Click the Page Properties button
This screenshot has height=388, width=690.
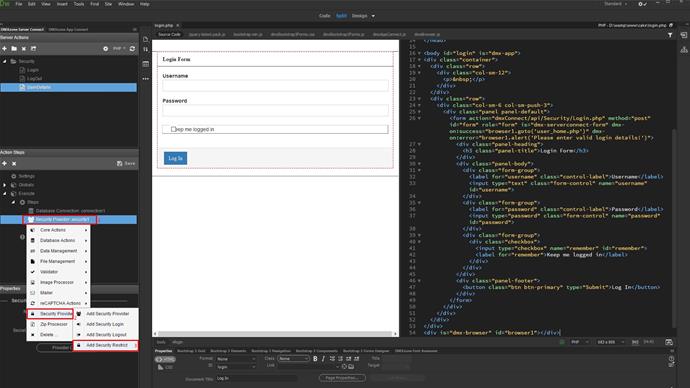click(x=342, y=378)
